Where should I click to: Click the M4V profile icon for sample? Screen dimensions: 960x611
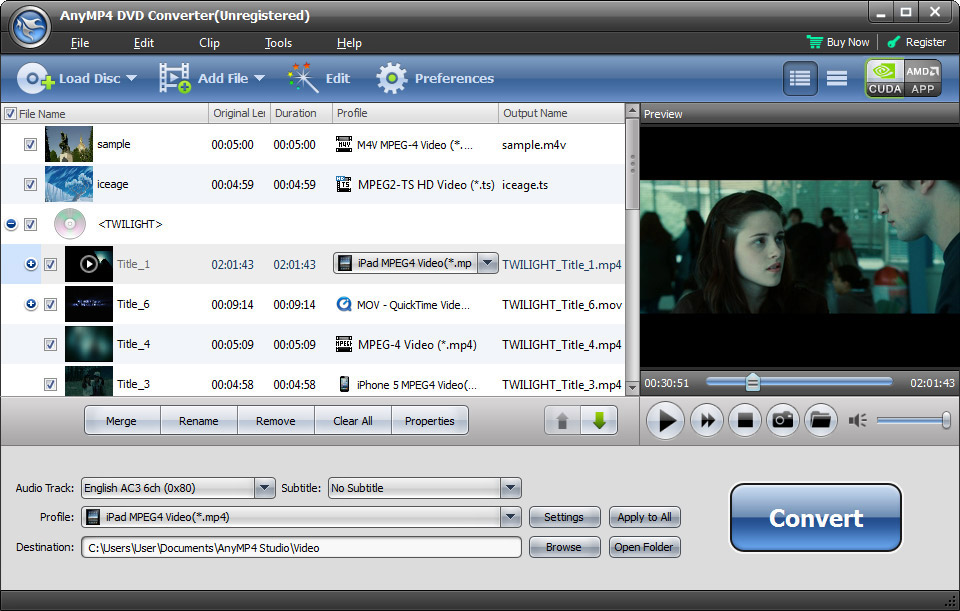click(x=344, y=144)
